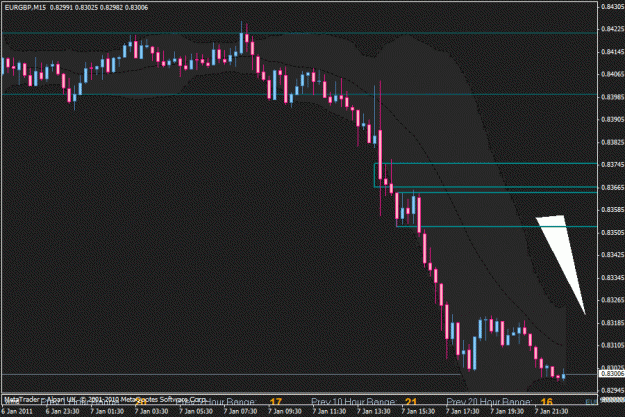Click the 0.83425 price axis label

click(613, 254)
